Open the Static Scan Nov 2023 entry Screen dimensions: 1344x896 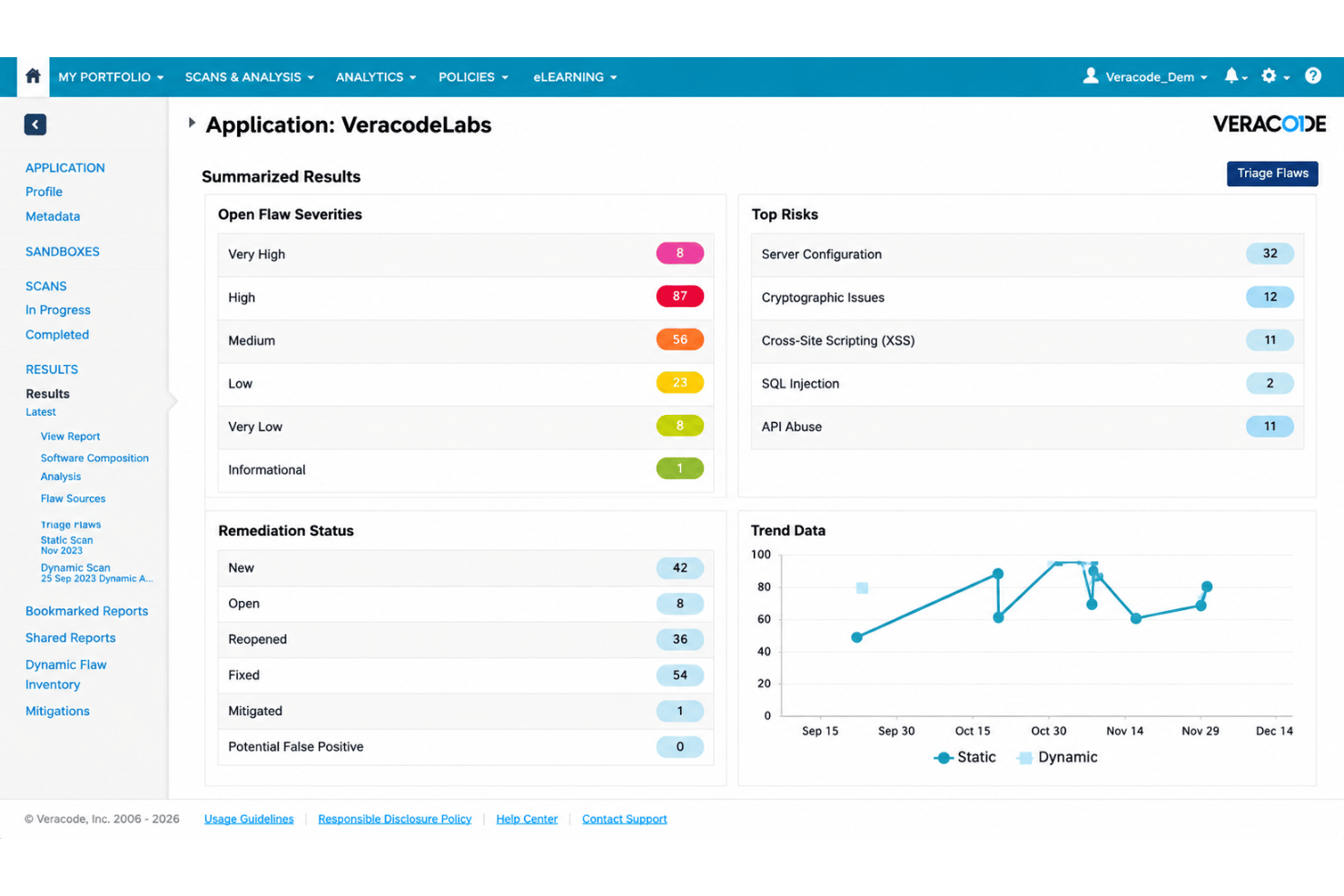pos(66,545)
